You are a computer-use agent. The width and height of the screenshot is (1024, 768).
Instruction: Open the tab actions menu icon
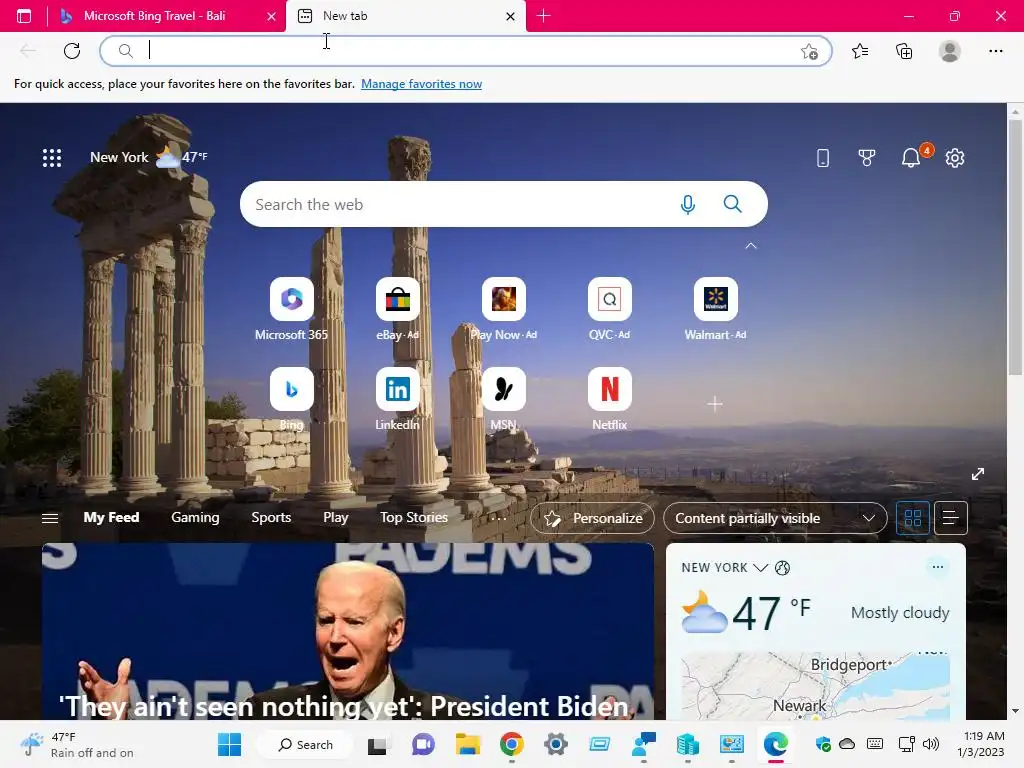(x=24, y=16)
